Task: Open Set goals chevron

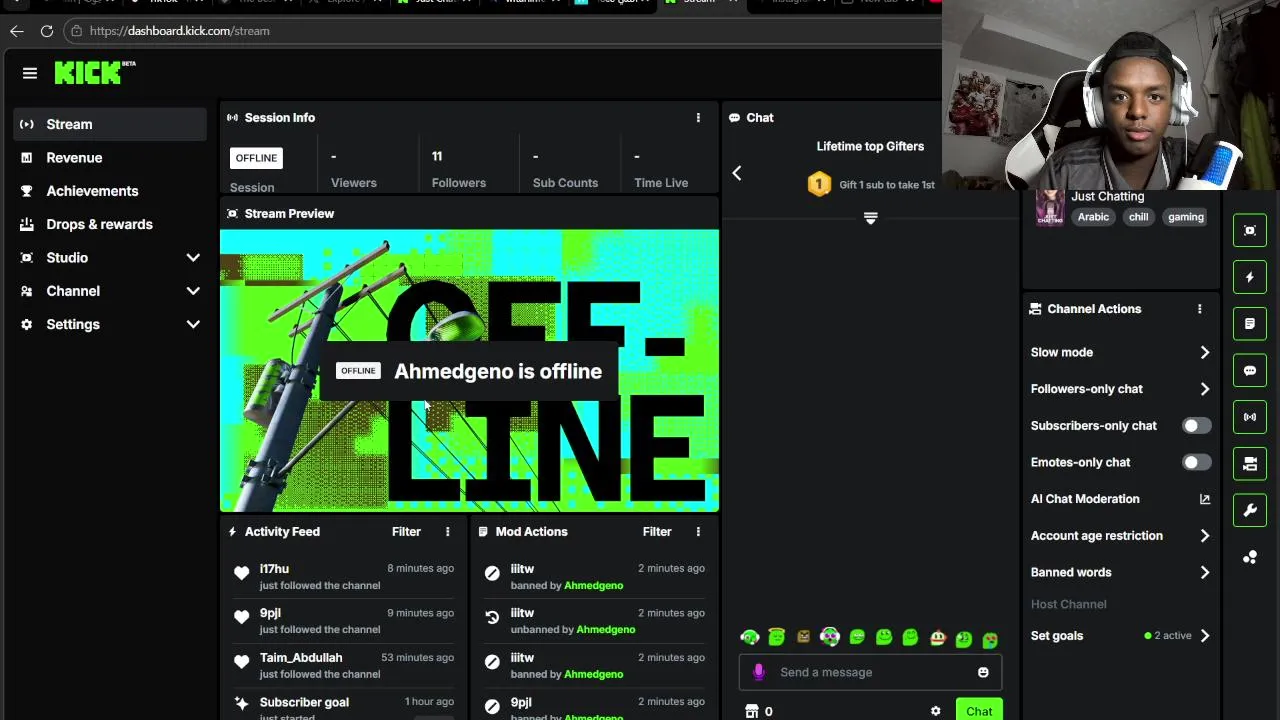Action: coord(1205,636)
